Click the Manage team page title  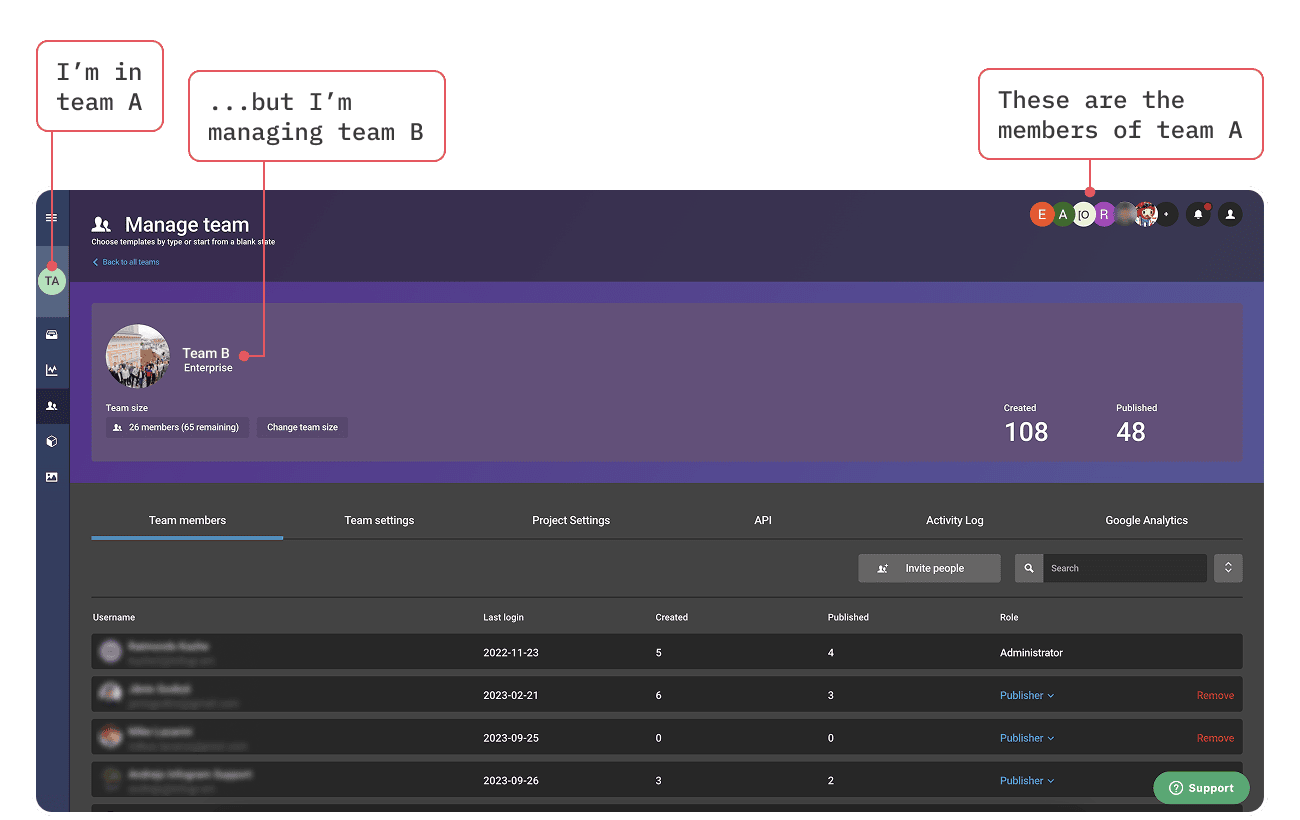pos(187,225)
